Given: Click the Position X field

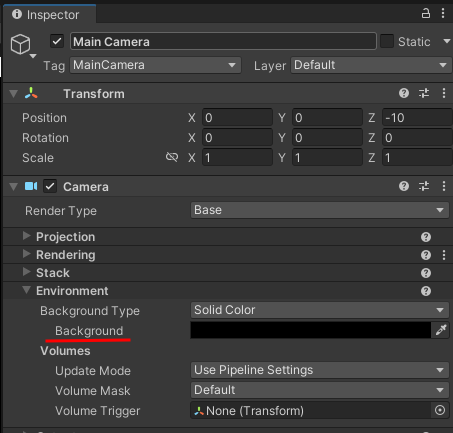Looking at the screenshot, I should [237, 118].
